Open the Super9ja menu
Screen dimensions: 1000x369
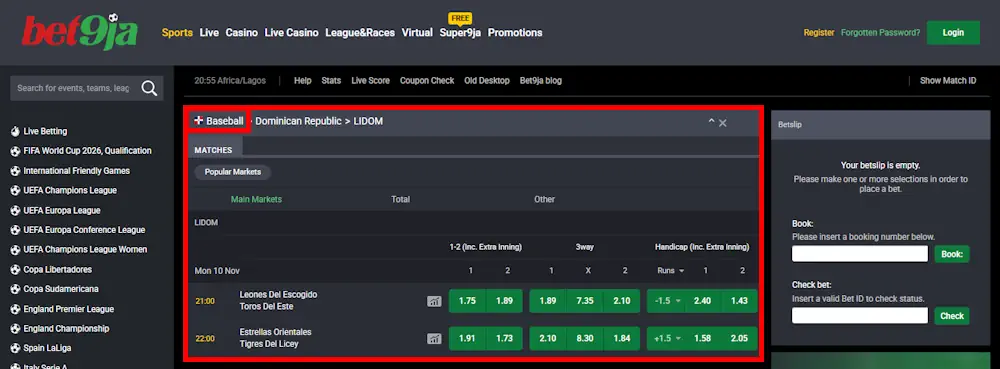coord(460,33)
